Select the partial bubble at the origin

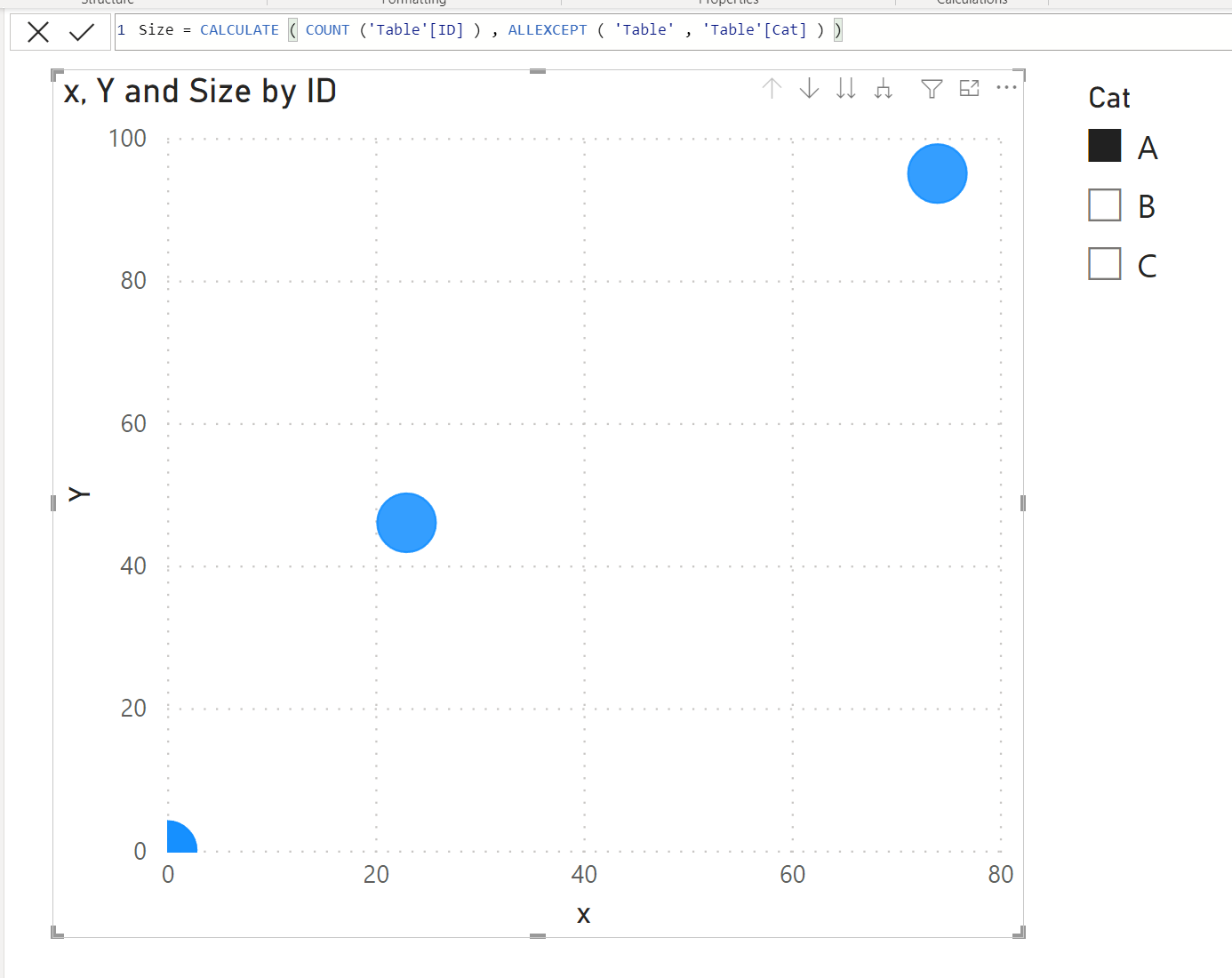(180, 838)
